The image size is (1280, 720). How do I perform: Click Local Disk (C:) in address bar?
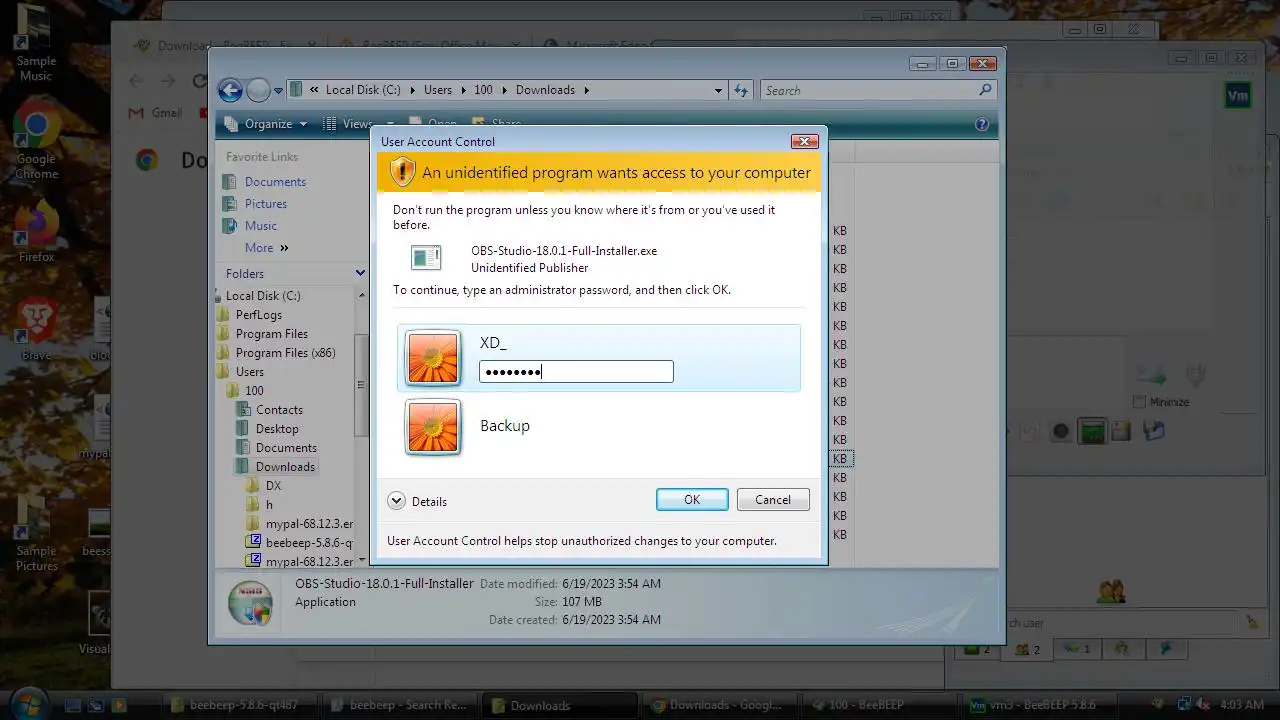(x=363, y=90)
